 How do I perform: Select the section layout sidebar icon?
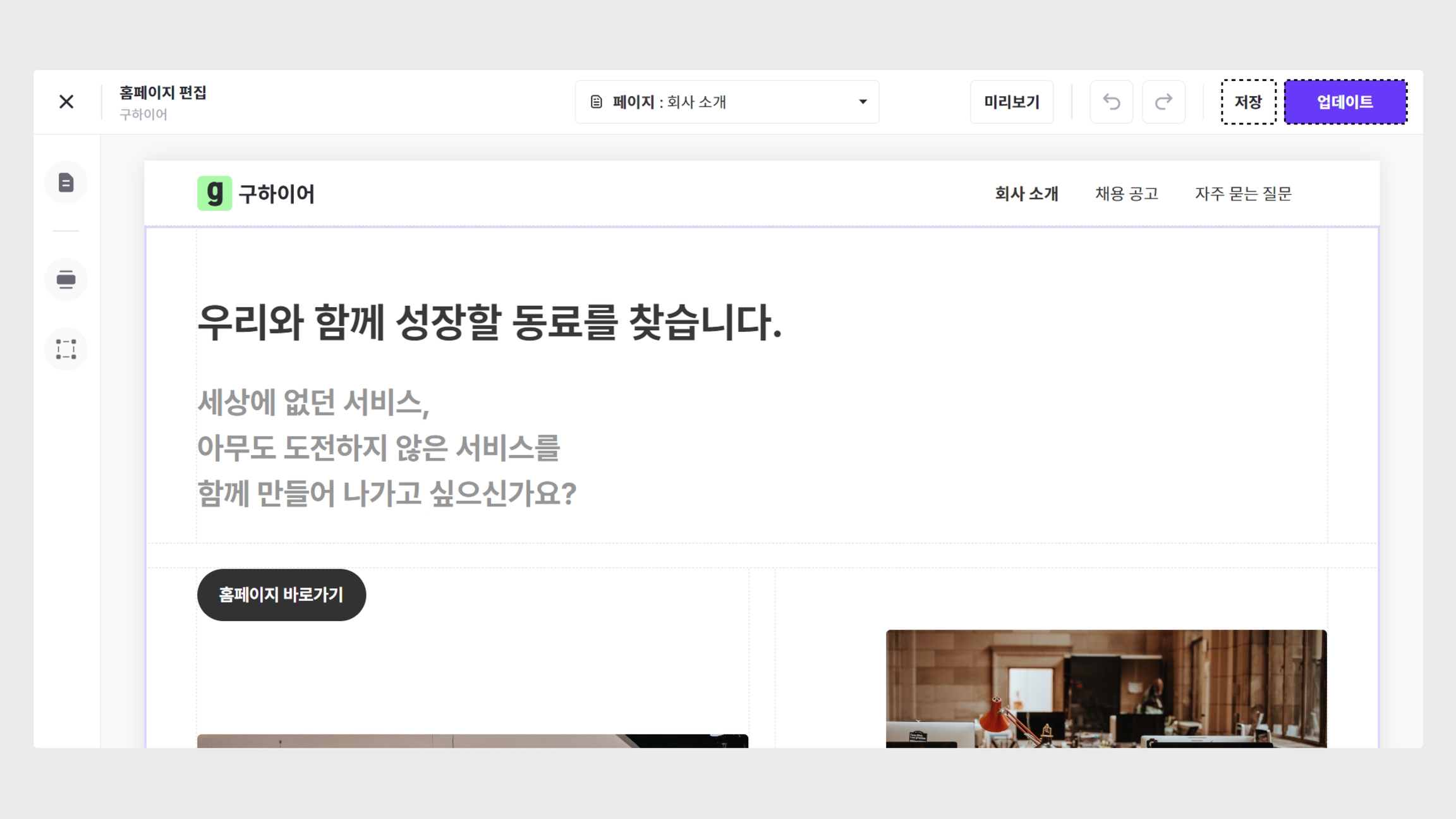66,279
